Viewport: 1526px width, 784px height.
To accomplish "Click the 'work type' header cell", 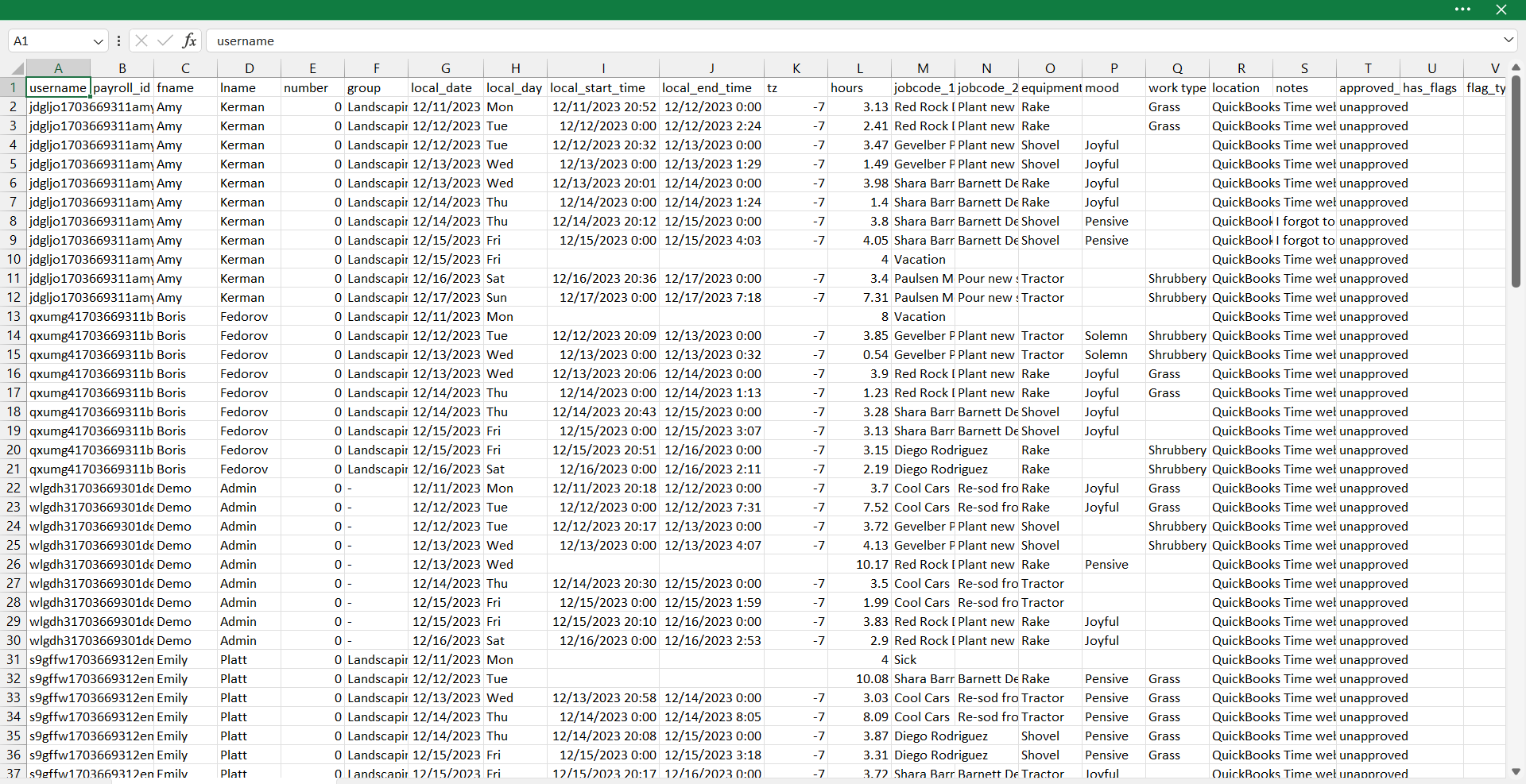I will pyautogui.click(x=1177, y=87).
